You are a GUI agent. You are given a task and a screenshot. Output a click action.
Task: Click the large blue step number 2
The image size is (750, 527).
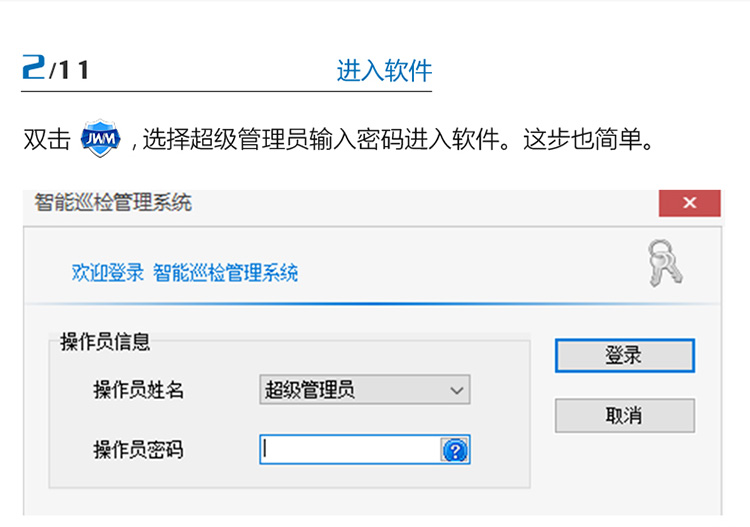[34, 69]
